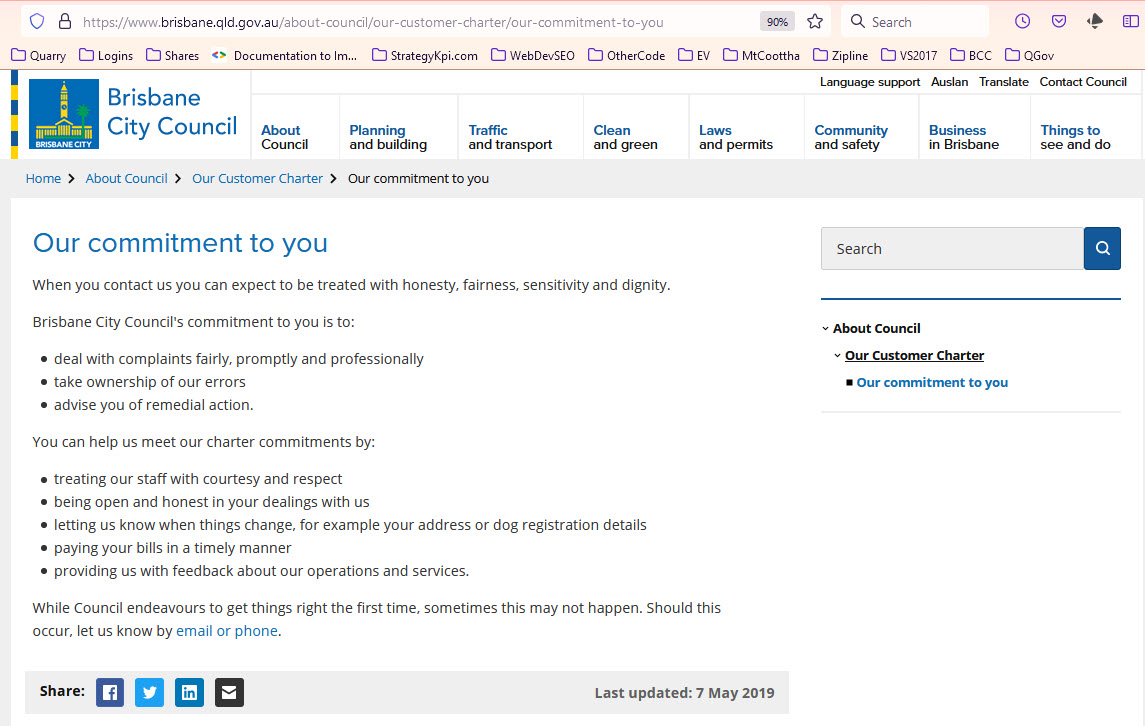Click About Council in the breadcrumb
The height and width of the screenshot is (726, 1145).
126,178
